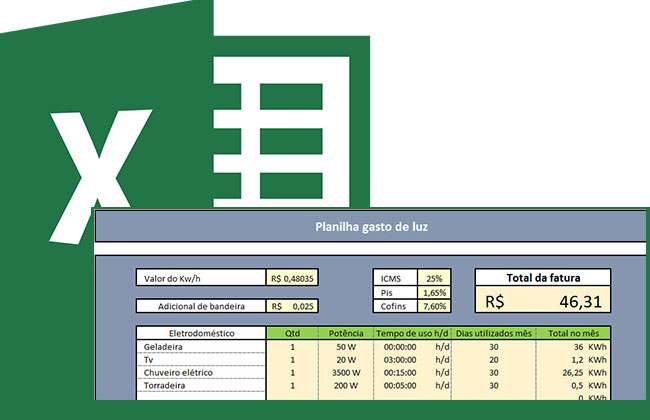Screen dimensions: 650x420
Task: Click the Torradeira row name
Action: point(165,385)
